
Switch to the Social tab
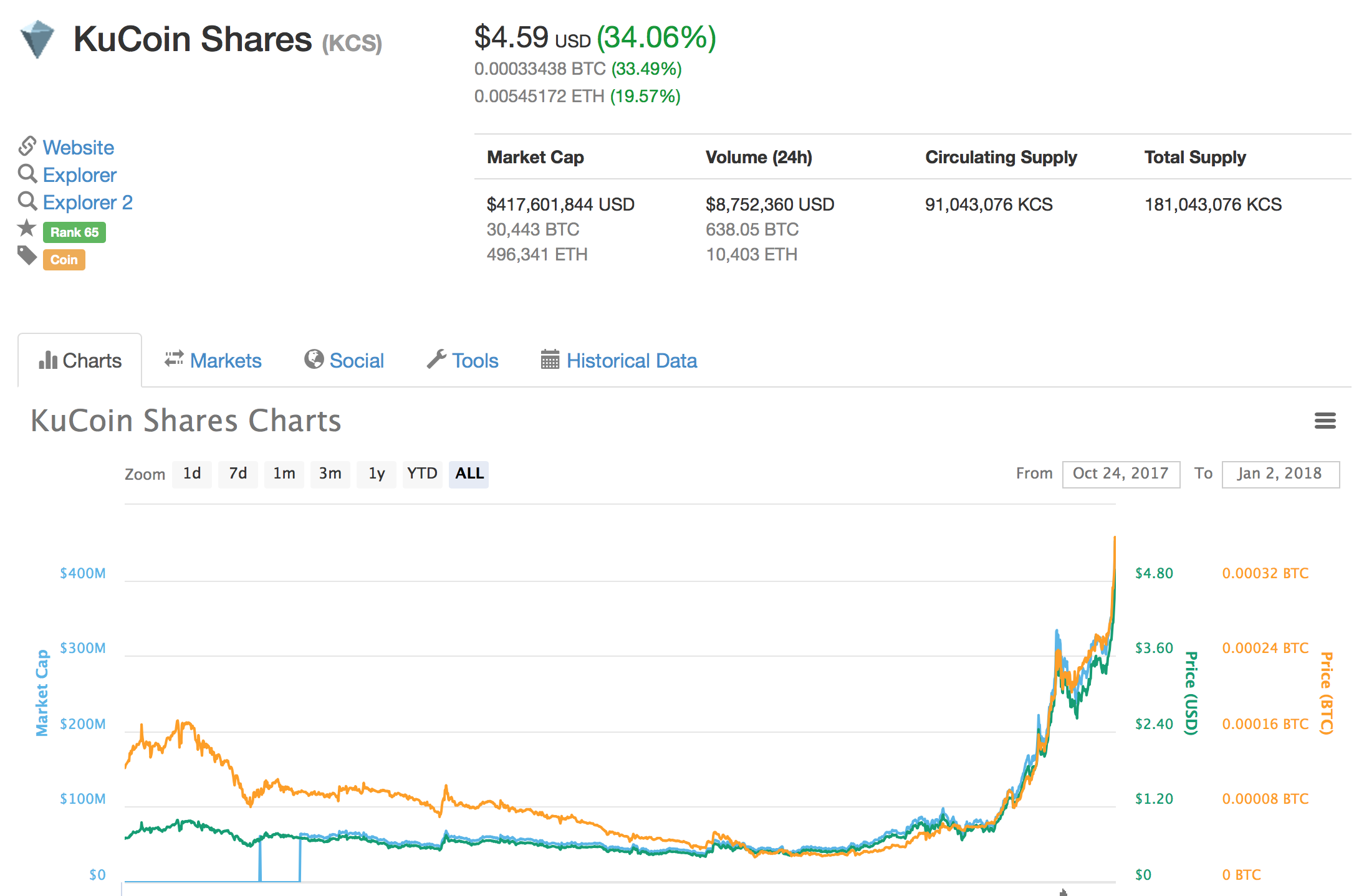click(344, 361)
